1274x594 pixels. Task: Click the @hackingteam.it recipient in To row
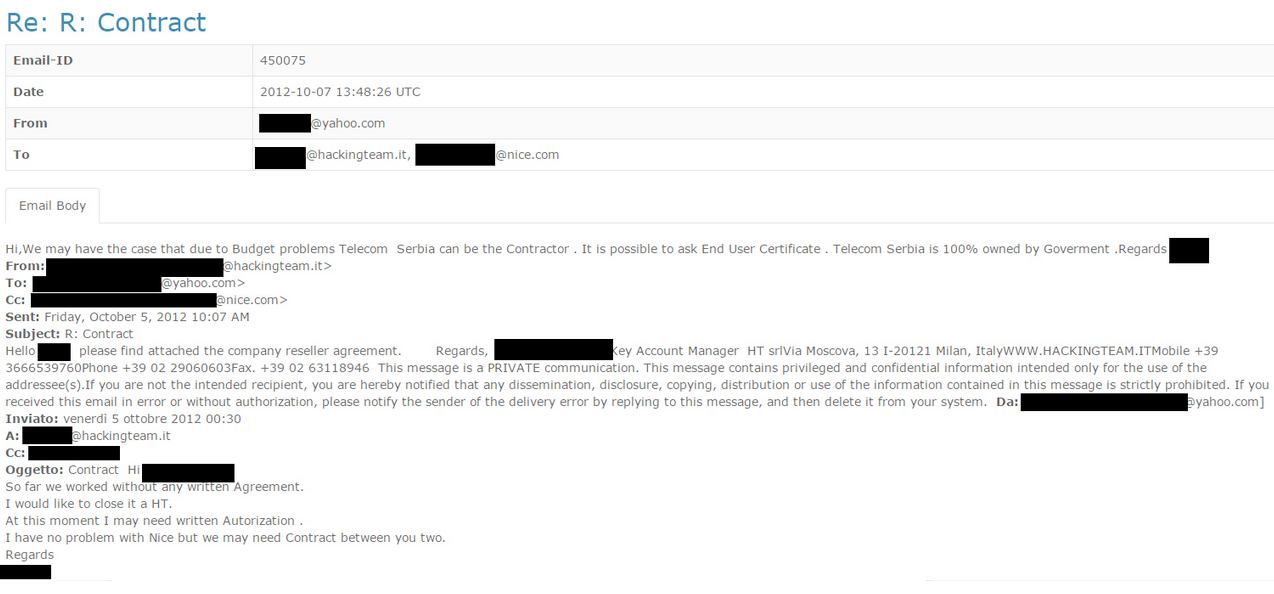[x=332, y=155]
